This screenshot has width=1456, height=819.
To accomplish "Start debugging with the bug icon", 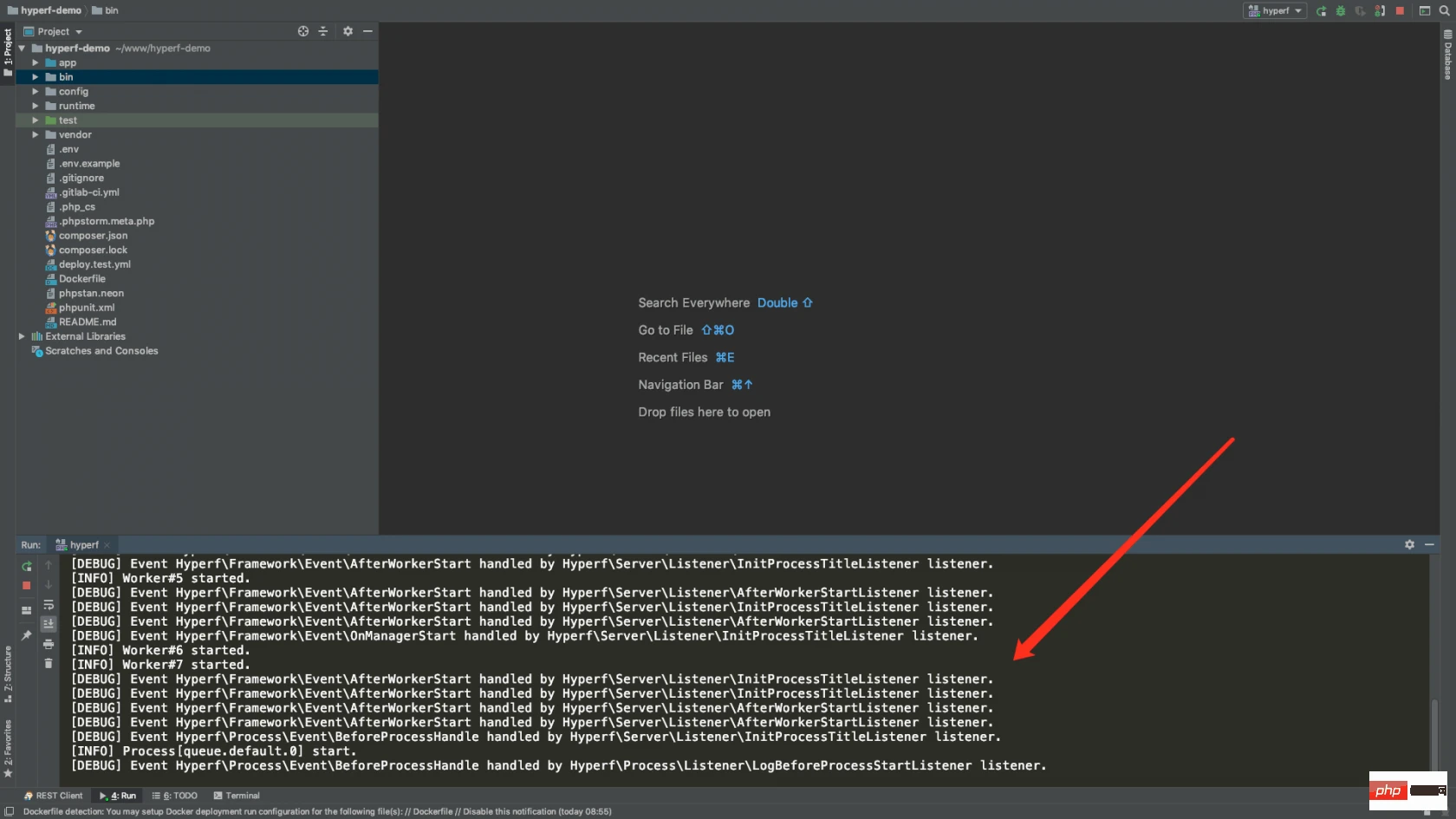I will [1340, 10].
